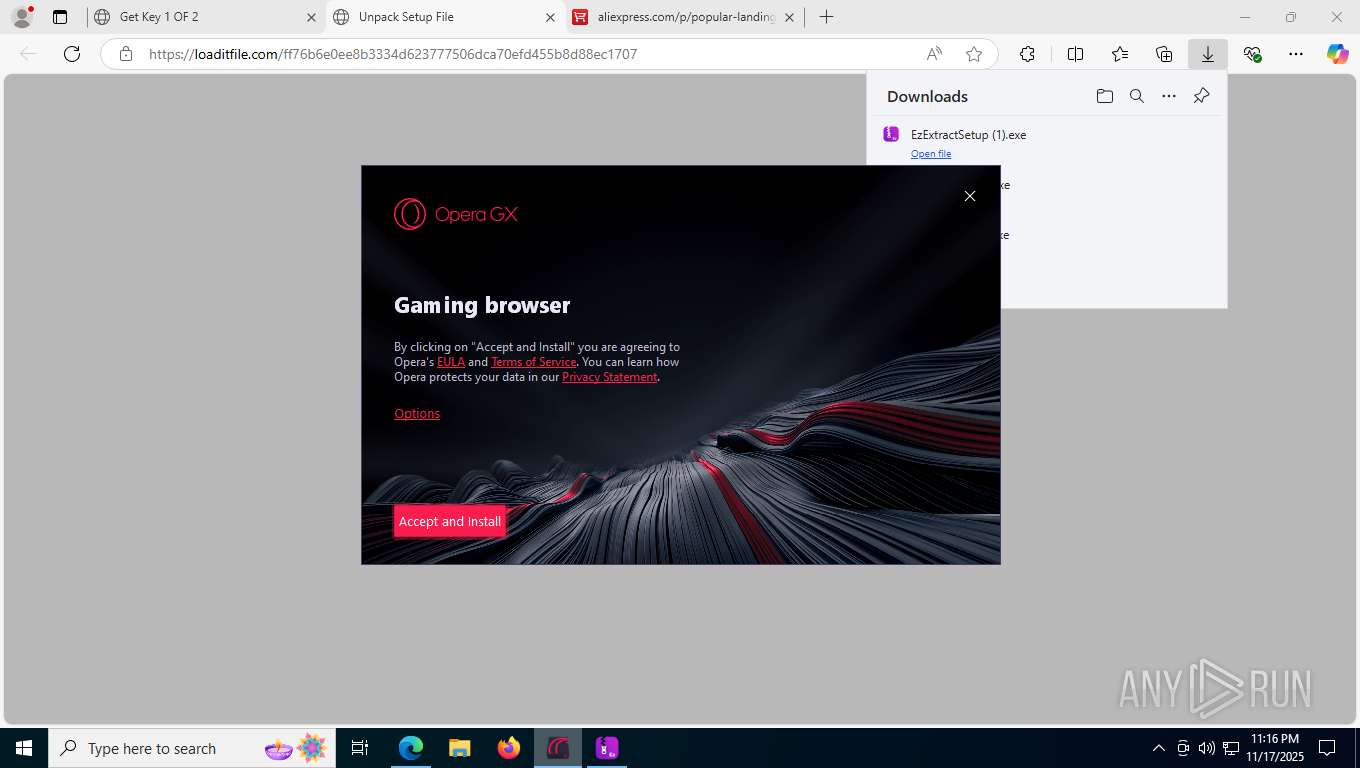Open the taskbar clock and date
The width and height of the screenshot is (1360, 768).
(1274, 748)
